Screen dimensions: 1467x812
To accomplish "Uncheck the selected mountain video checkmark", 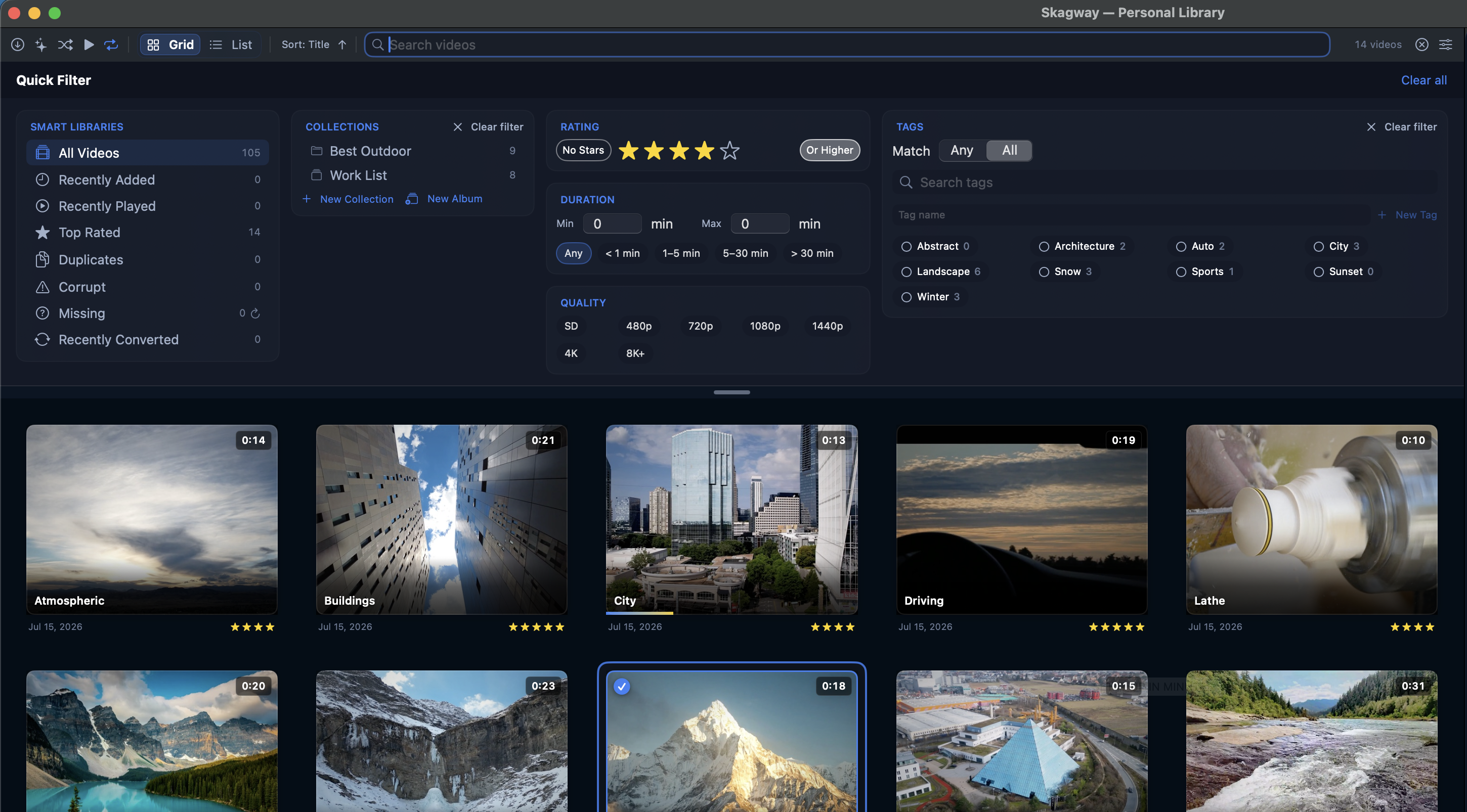I will (x=621, y=686).
